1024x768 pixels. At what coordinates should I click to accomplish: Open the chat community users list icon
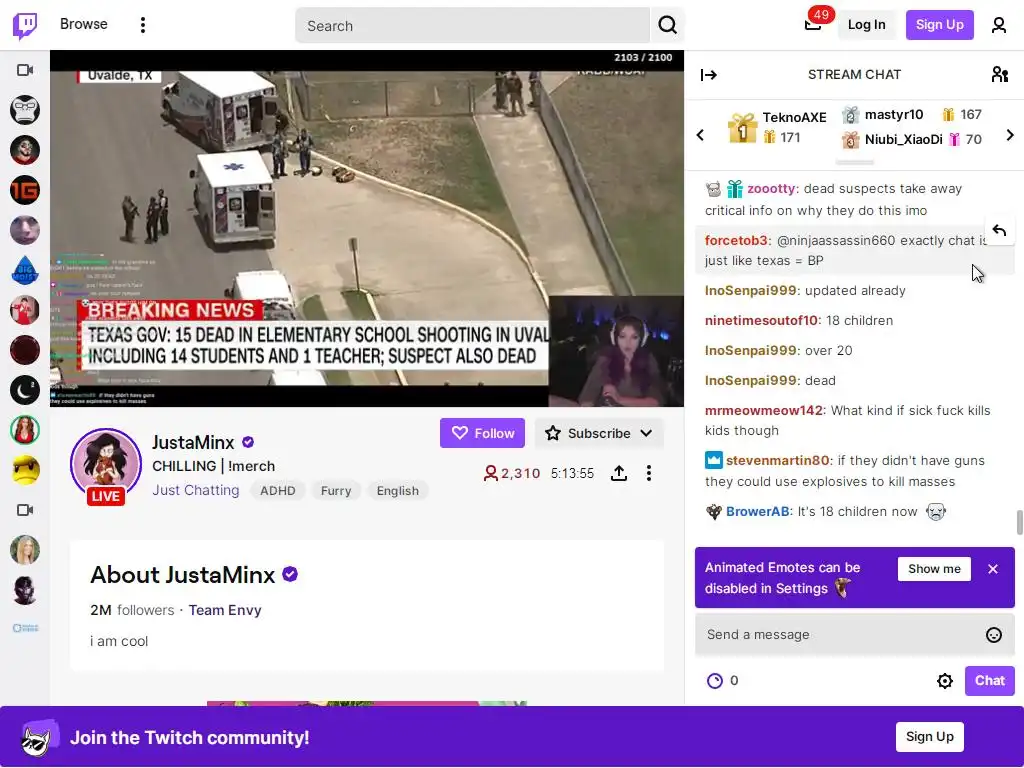point(999,74)
